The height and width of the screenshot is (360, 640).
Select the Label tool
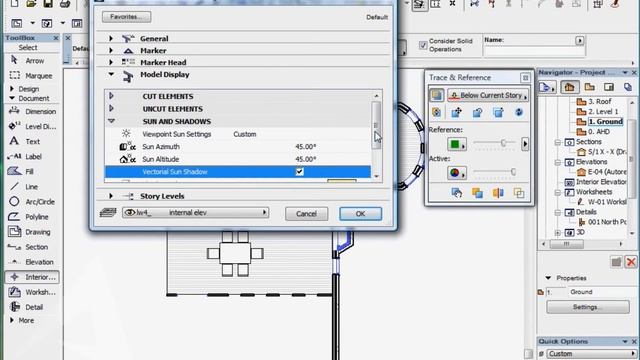point(32,157)
